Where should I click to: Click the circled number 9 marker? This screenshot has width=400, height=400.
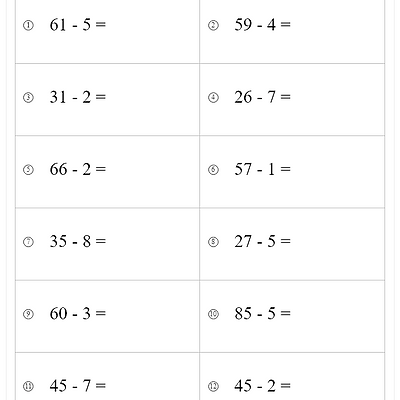[x=28, y=314]
